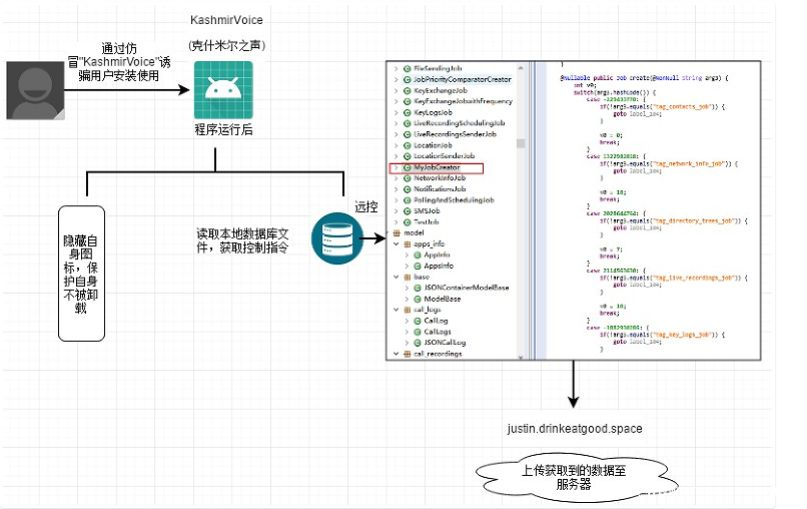Select the highlighted MyJobCreator class
Viewport: 807px width, 509px height.
[x=440, y=168]
